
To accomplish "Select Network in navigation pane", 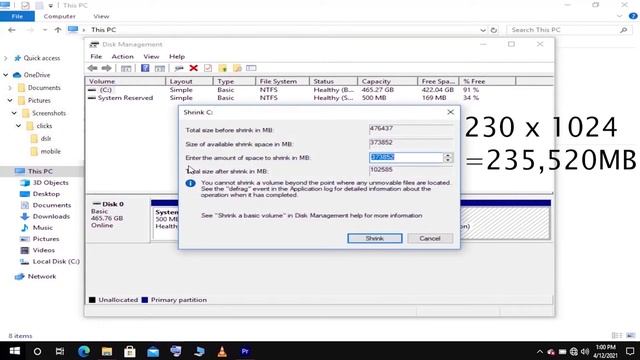I will pyautogui.click(x=41, y=277).
